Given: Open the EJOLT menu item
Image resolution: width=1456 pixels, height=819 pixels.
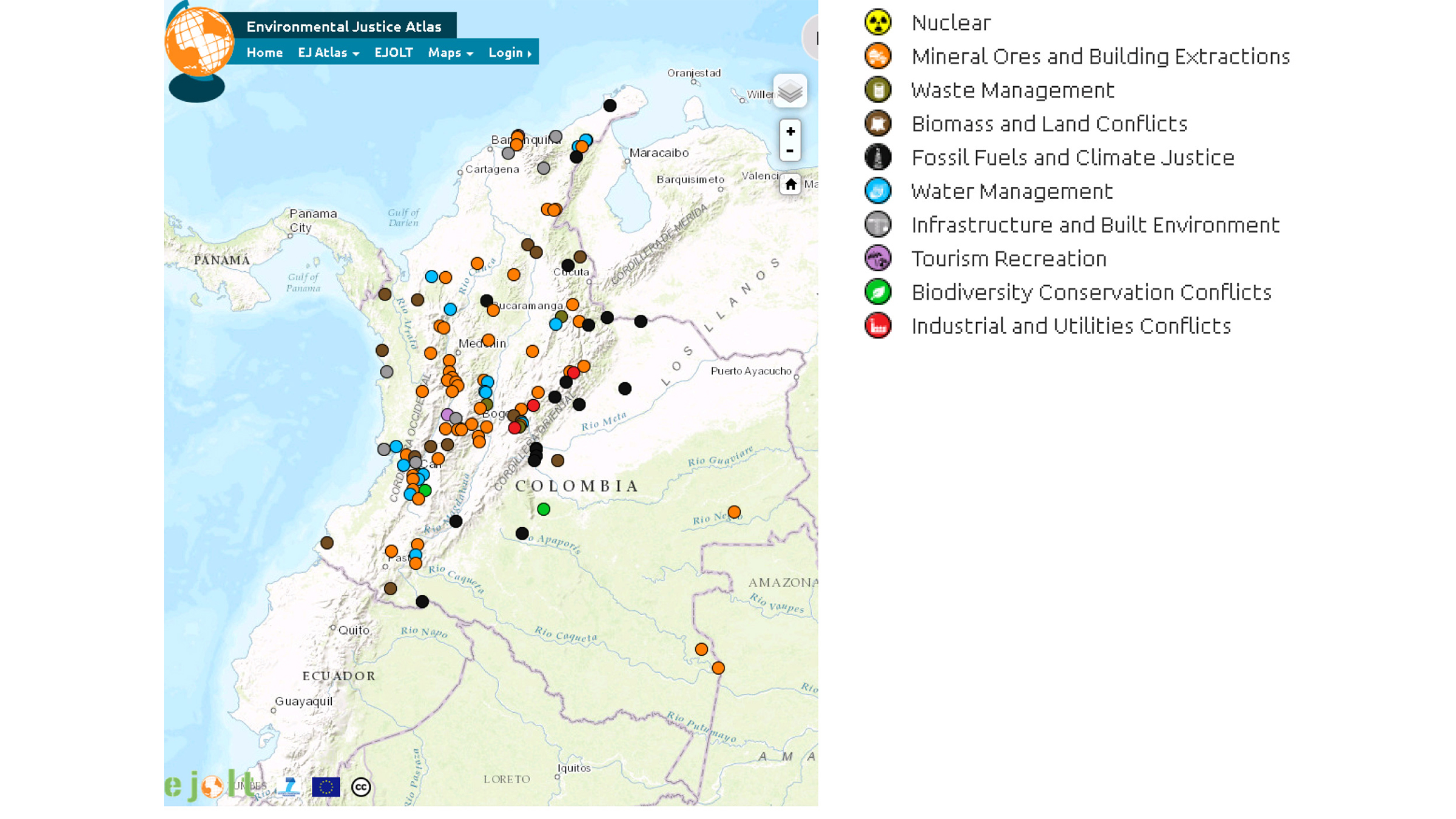Looking at the screenshot, I should [x=393, y=53].
